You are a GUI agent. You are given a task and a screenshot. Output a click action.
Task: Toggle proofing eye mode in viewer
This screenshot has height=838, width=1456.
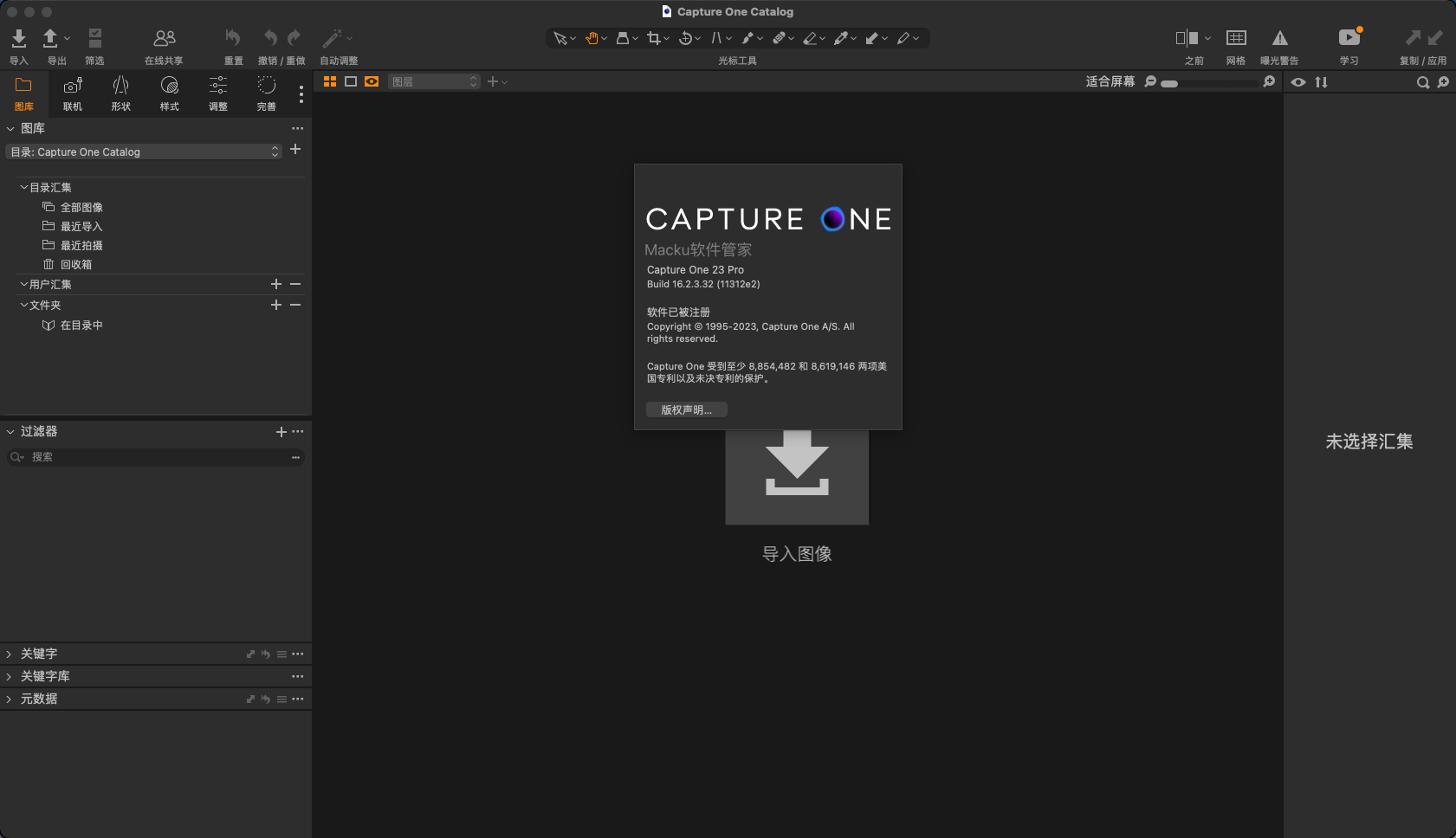(372, 81)
